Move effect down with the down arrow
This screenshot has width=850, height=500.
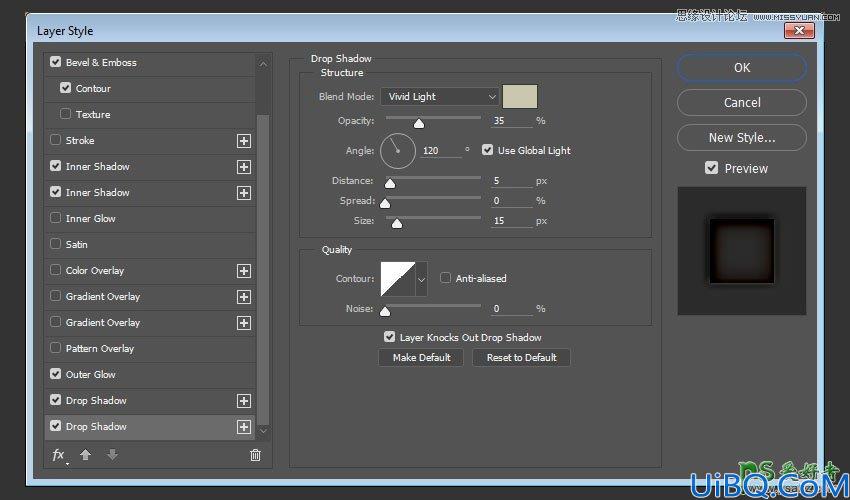(112, 455)
